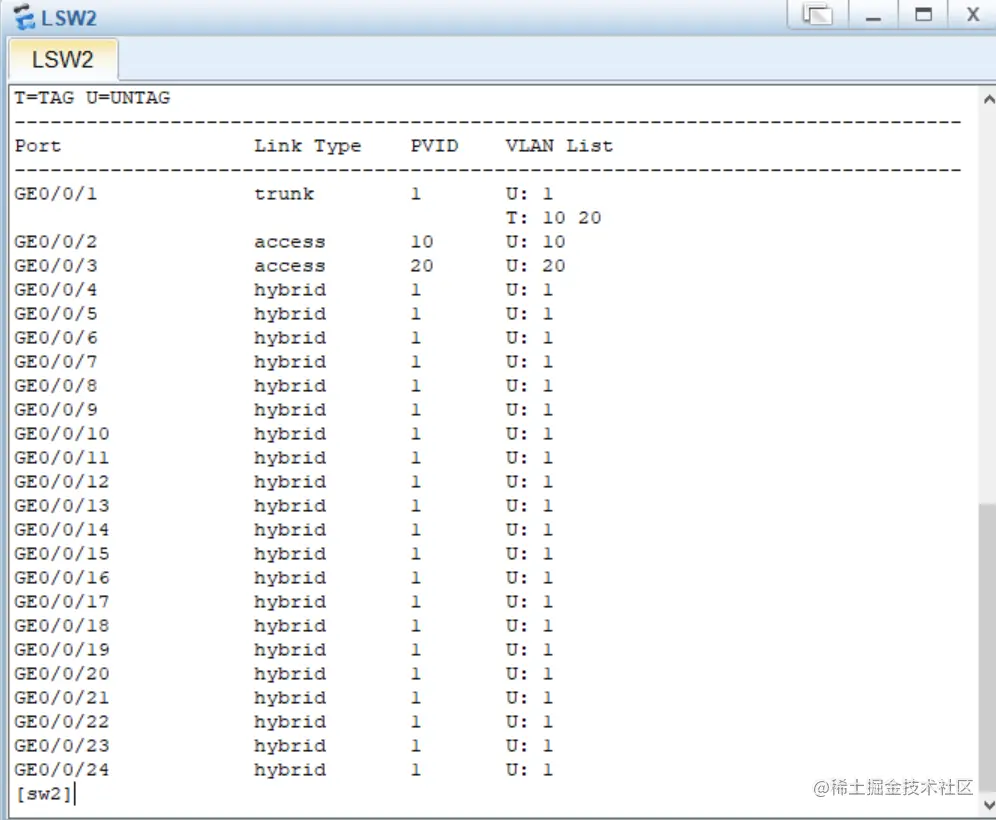996x820 pixels.
Task: Click 'U: 1' for GE0/0/16
Action: click(530, 578)
